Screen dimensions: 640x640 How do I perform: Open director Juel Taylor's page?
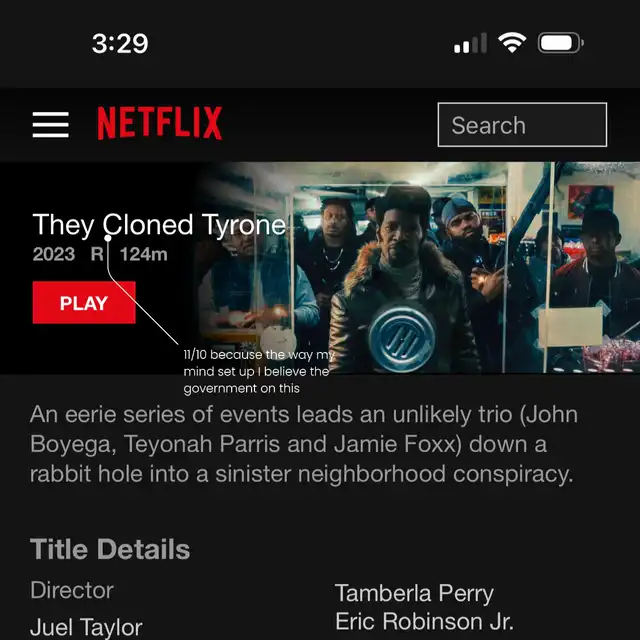click(86, 627)
